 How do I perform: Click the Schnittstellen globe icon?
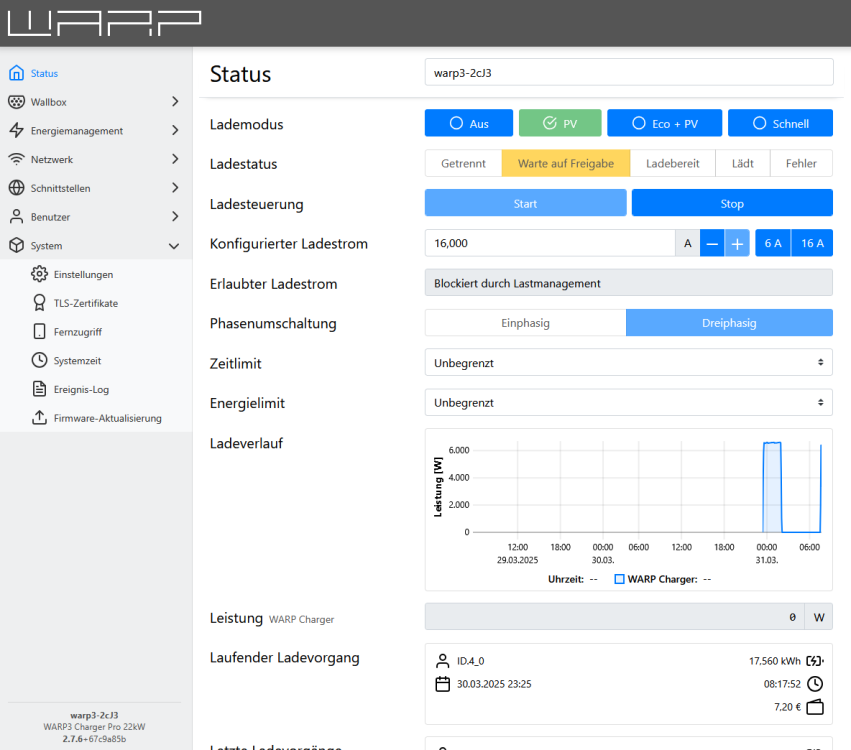point(16,188)
